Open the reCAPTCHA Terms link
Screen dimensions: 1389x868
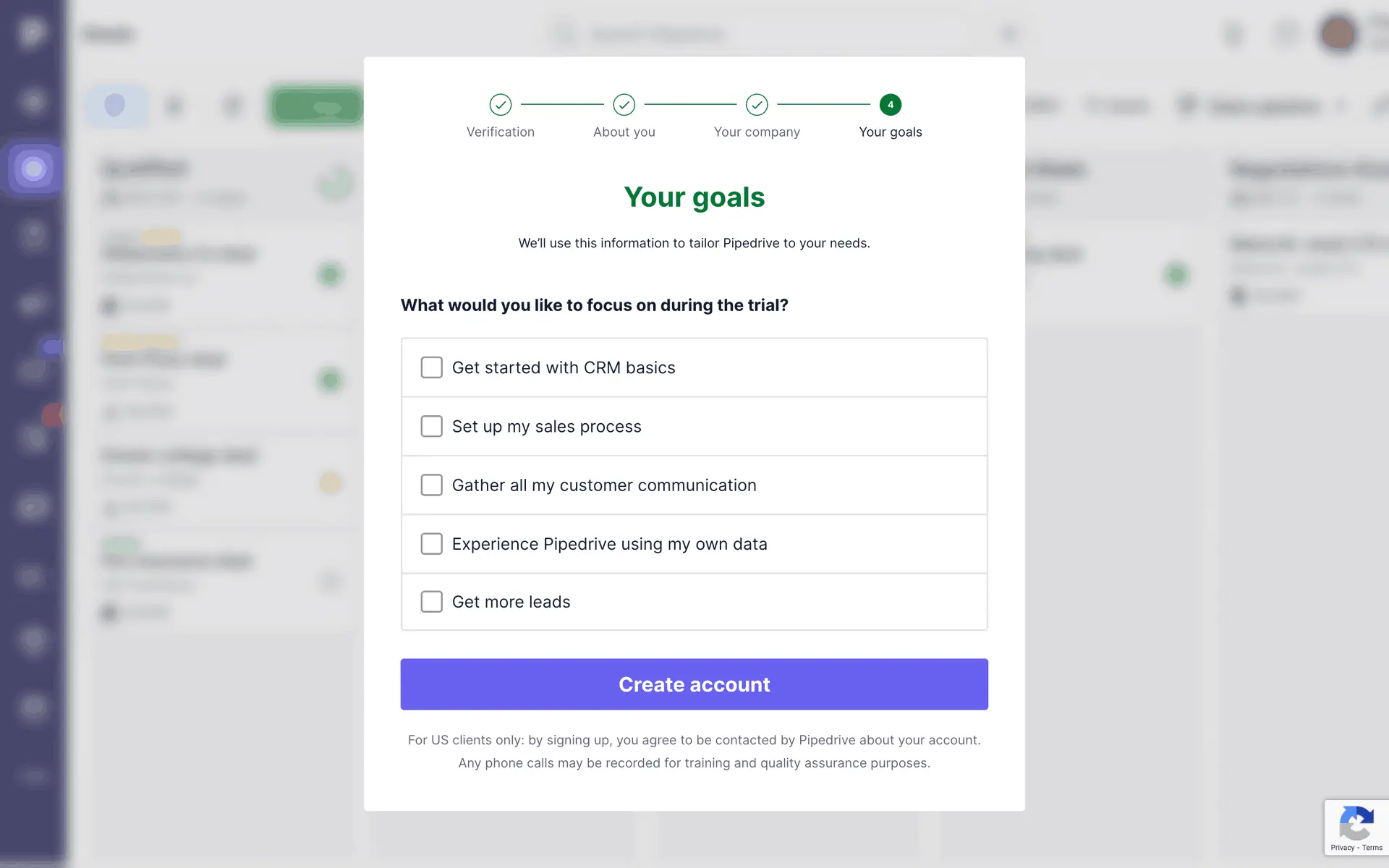pos(1372,848)
